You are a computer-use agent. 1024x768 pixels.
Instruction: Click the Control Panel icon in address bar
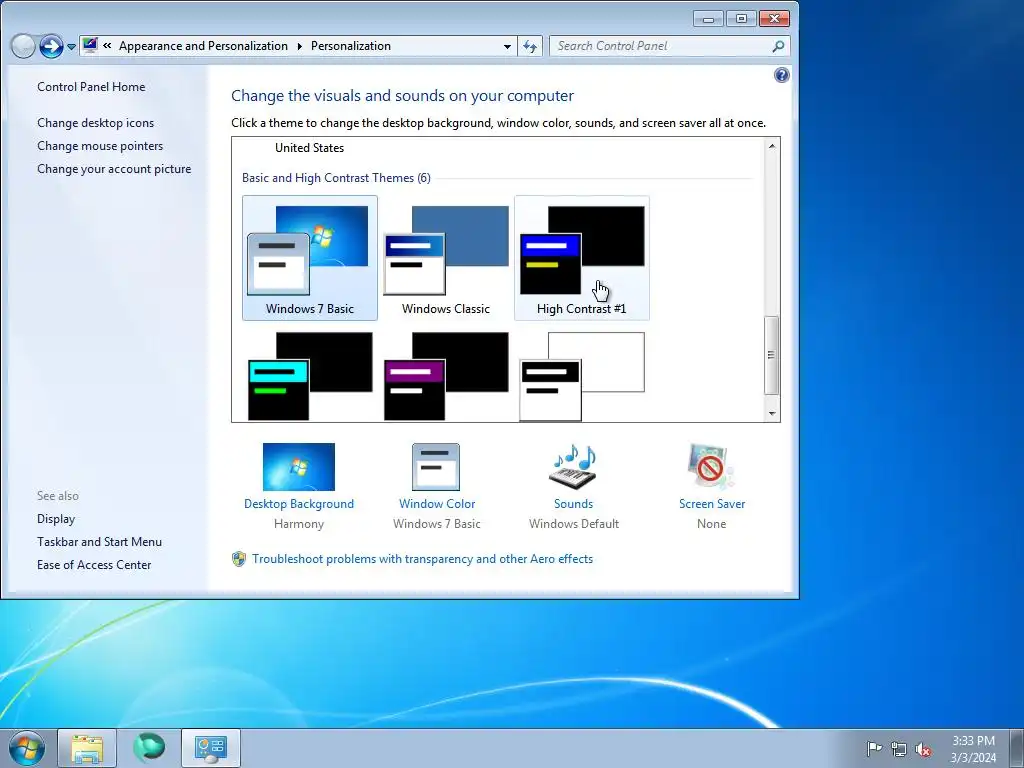(x=90, y=46)
